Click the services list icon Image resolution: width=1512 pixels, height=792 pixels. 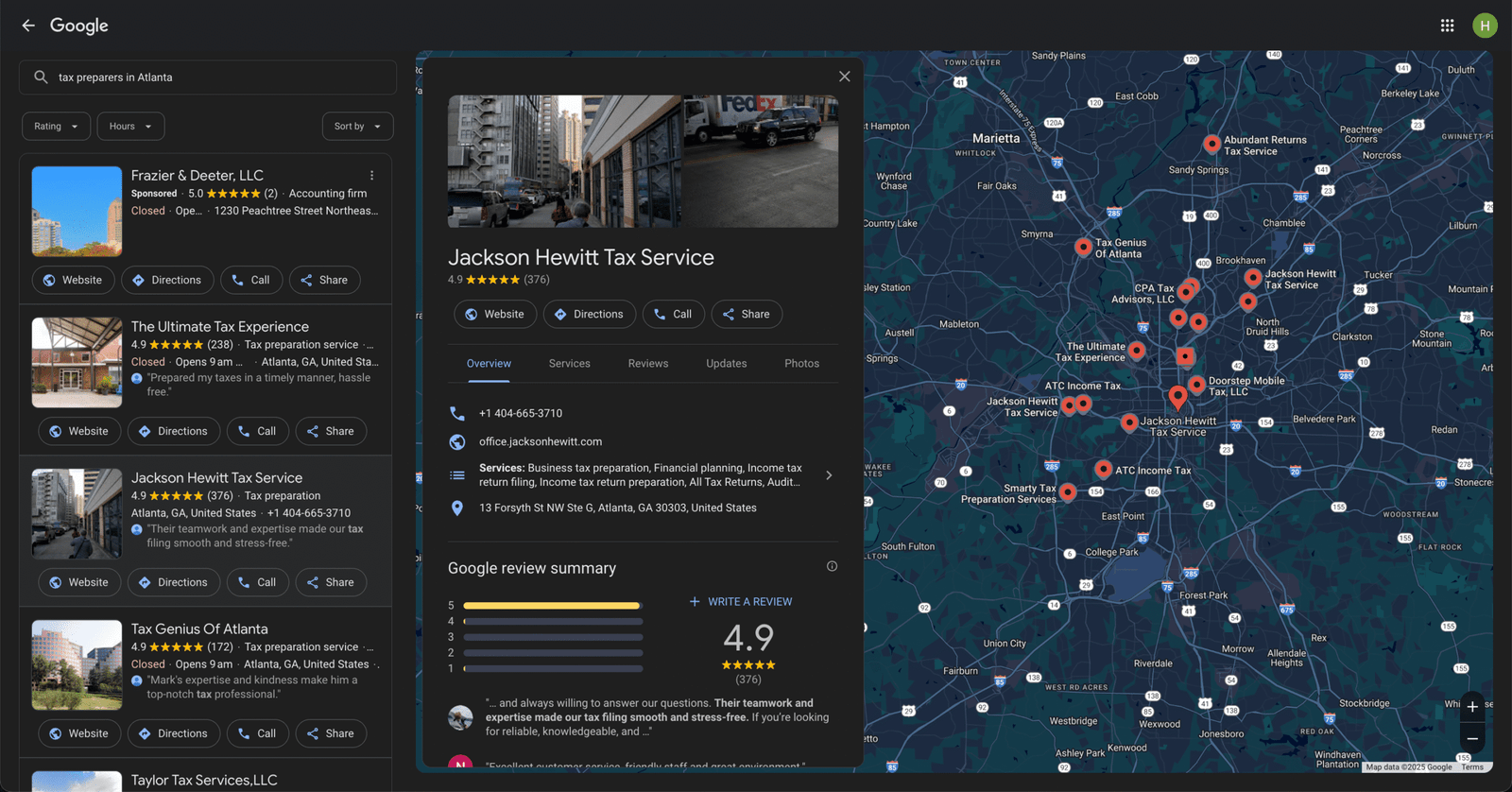(x=457, y=475)
